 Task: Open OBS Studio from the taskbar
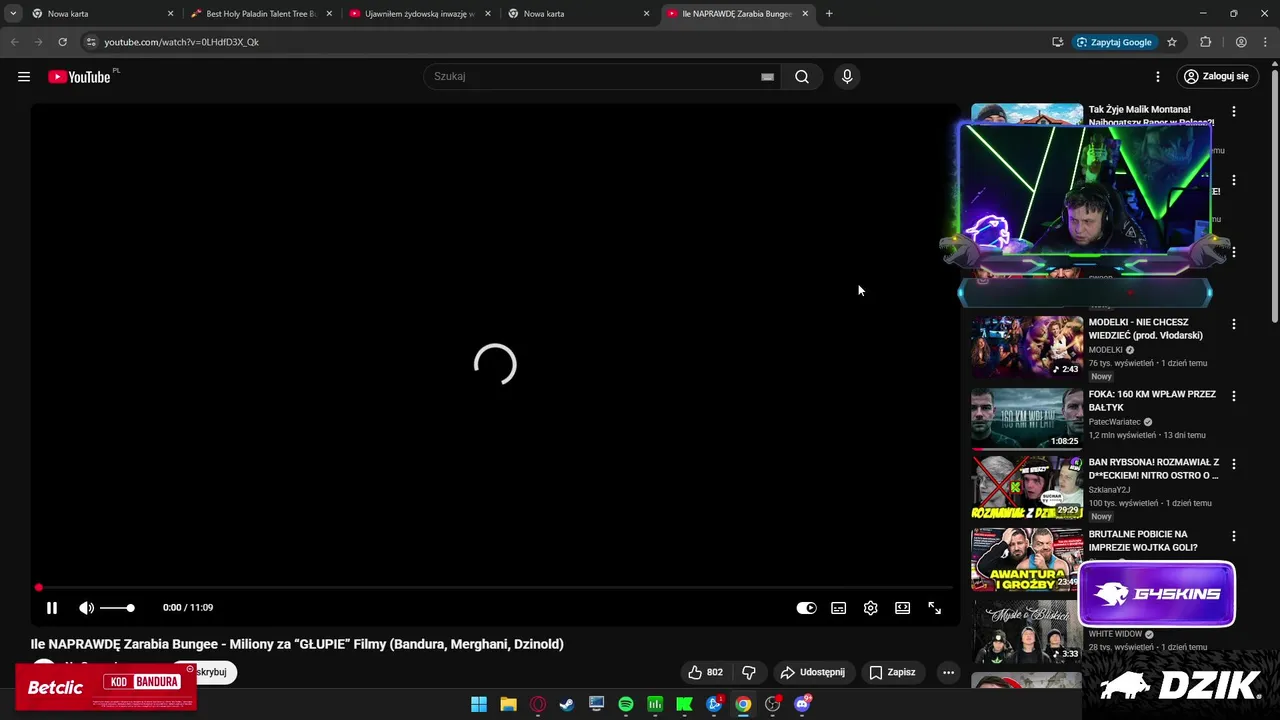coord(773,704)
